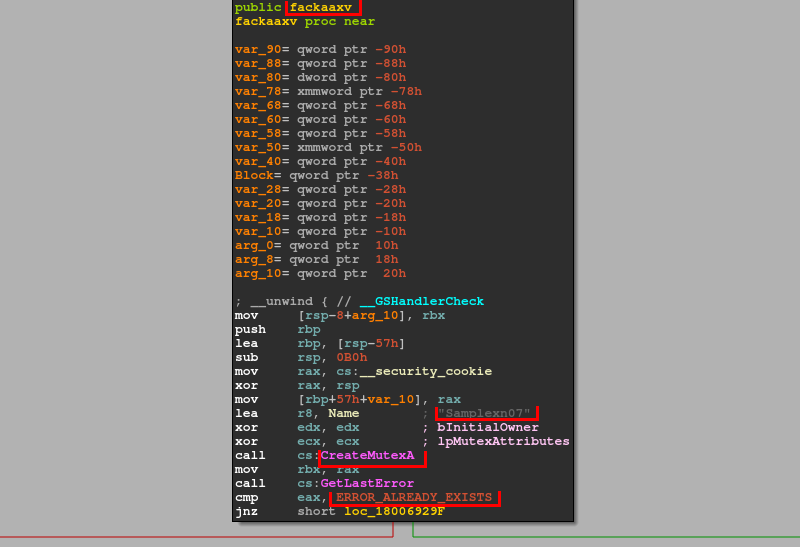Select the var_60 variable definition
The image size is (800, 547).
[x=320, y=119]
